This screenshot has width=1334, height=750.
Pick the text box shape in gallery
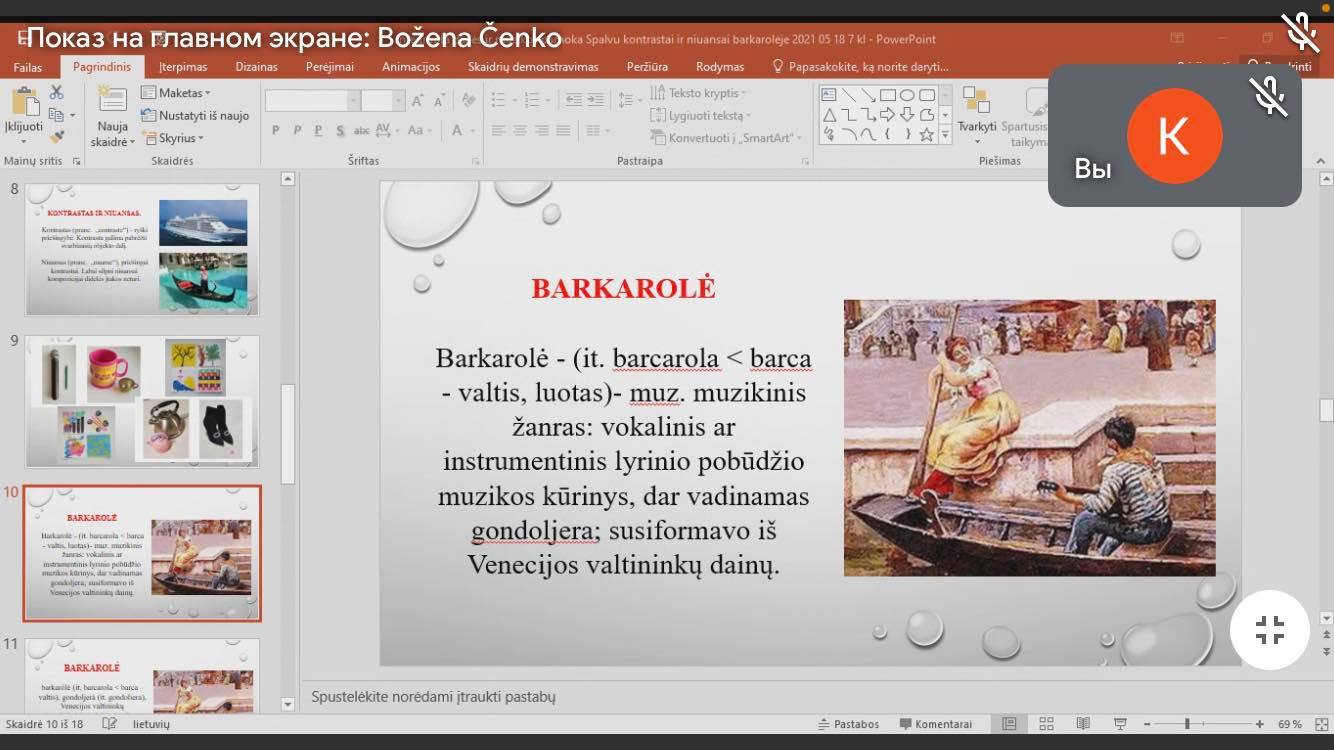829,95
